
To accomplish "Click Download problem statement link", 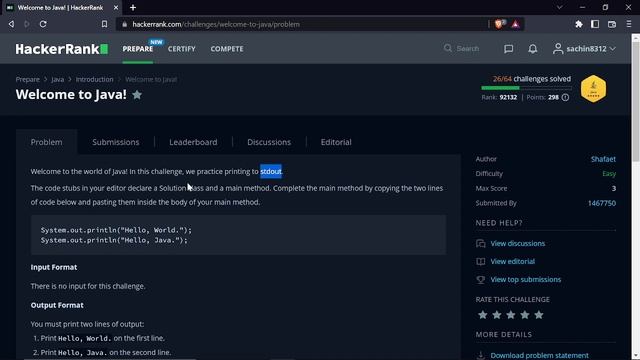I will [540, 356].
